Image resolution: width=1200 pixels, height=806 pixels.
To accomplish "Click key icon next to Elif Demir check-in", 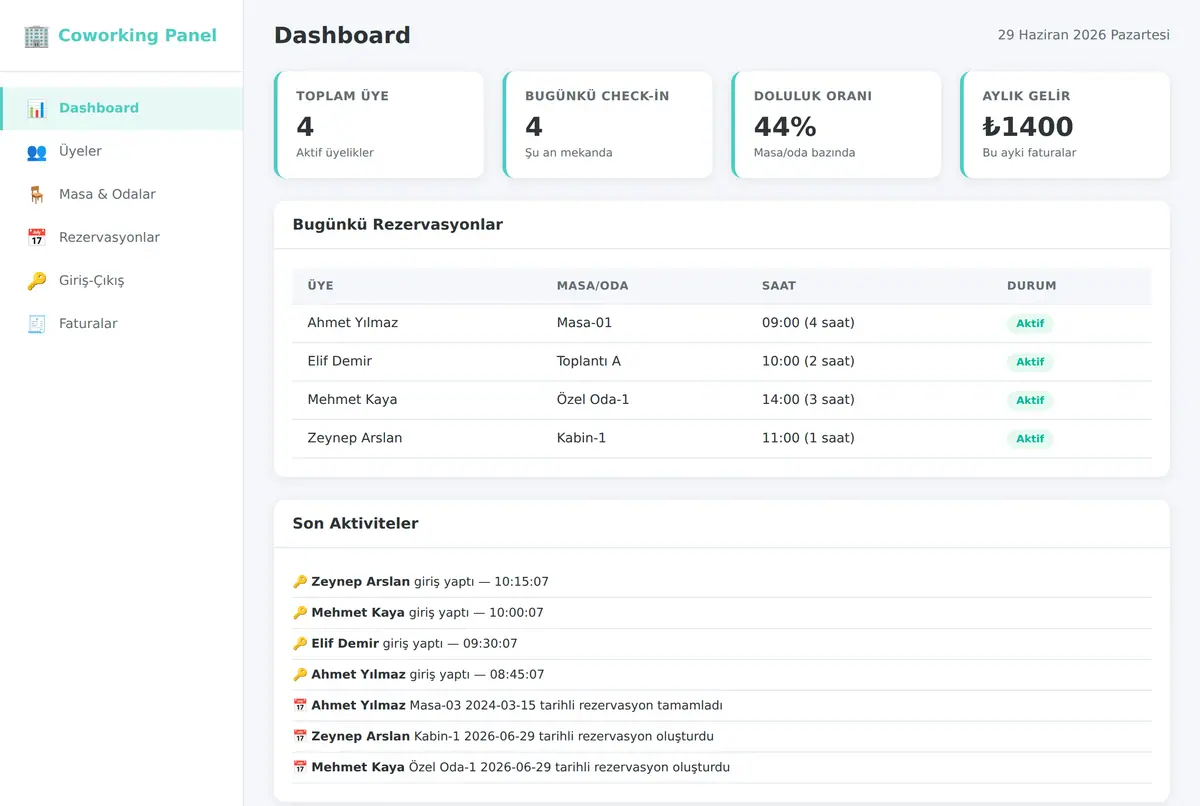I will [x=300, y=643].
